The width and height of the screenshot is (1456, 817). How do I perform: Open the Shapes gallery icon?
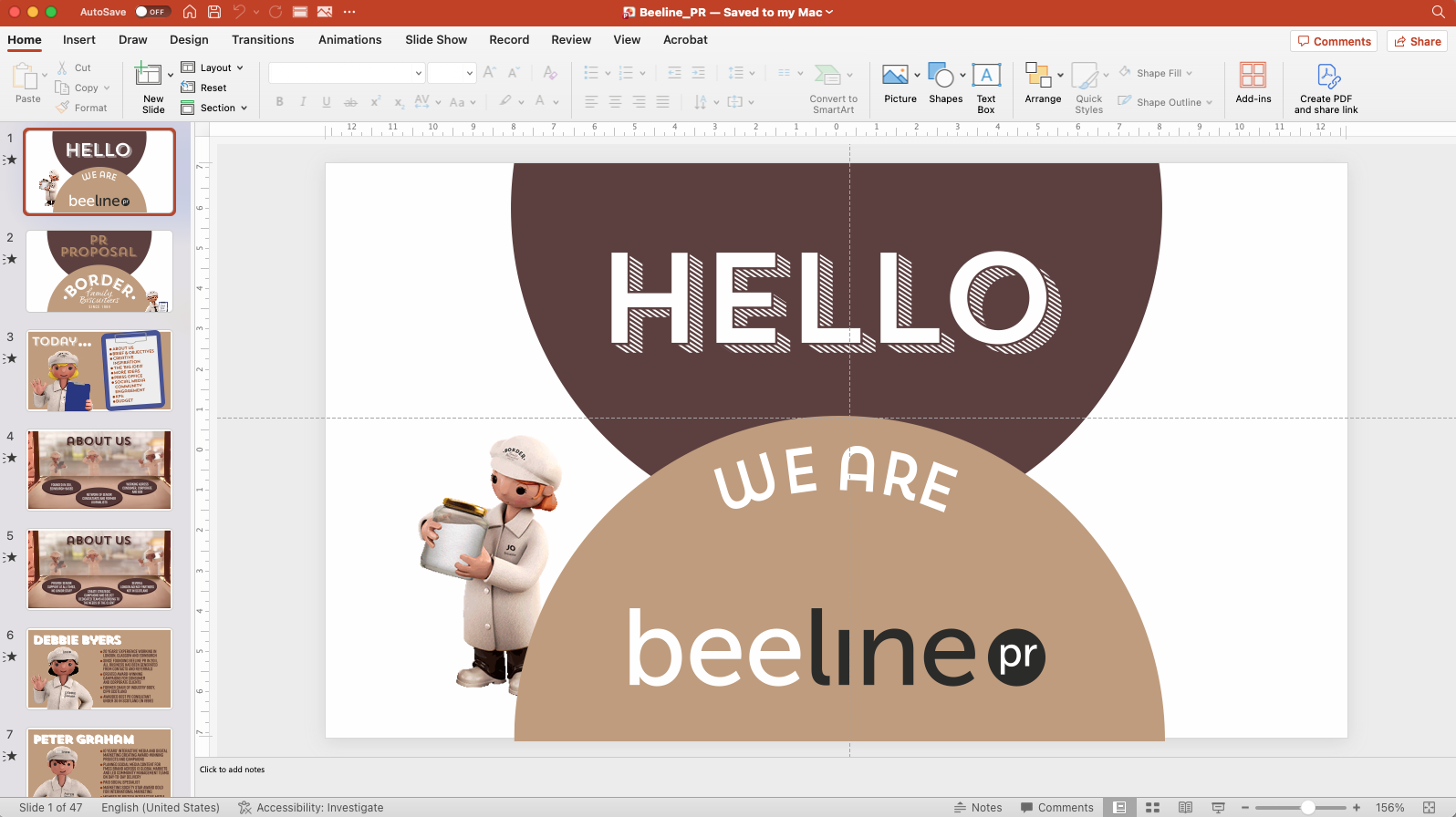(941, 75)
